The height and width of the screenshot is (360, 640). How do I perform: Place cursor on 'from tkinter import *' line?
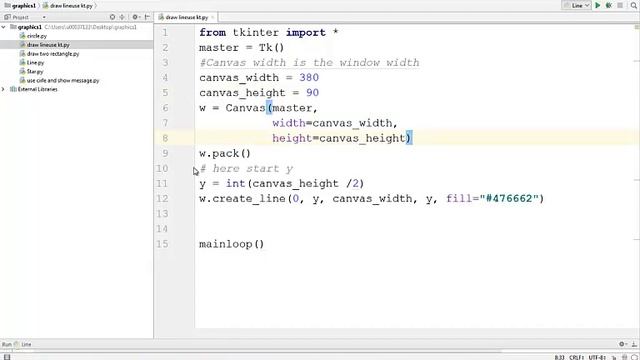coord(269,32)
